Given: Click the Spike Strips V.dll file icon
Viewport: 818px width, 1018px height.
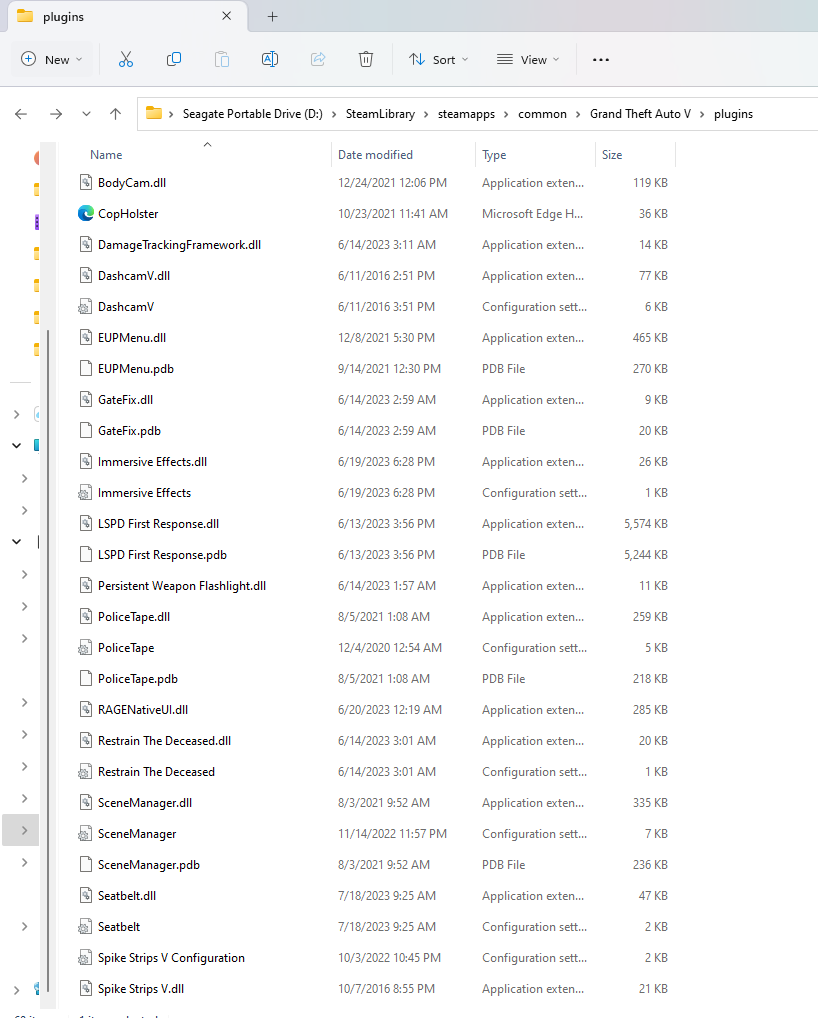Looking at the screenshot, I should tap(86, 989).
